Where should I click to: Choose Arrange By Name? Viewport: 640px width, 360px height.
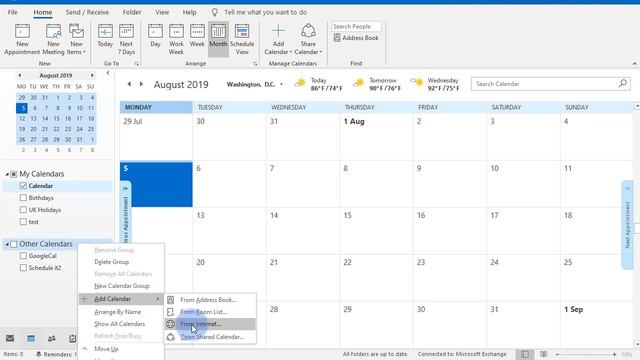[x=121, y=312]
